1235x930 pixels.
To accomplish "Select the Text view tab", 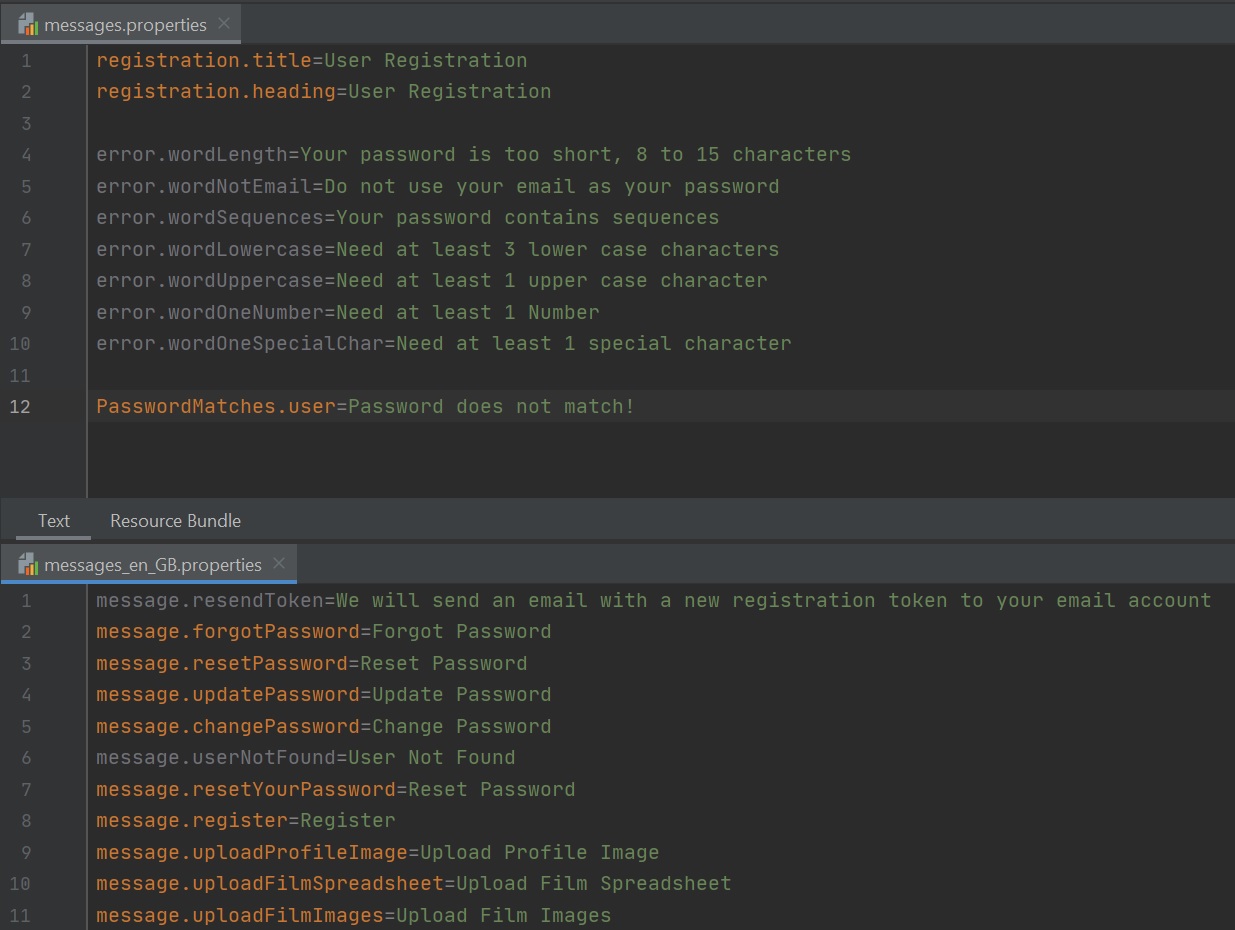I will (x=54, y=521).
